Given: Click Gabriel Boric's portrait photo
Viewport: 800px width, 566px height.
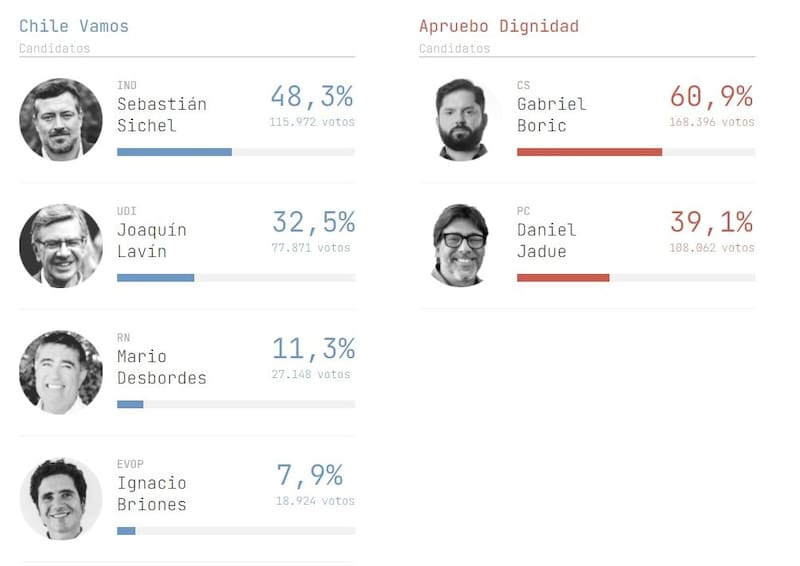Looking at the screenshot, I should click(x=461, y=120).
